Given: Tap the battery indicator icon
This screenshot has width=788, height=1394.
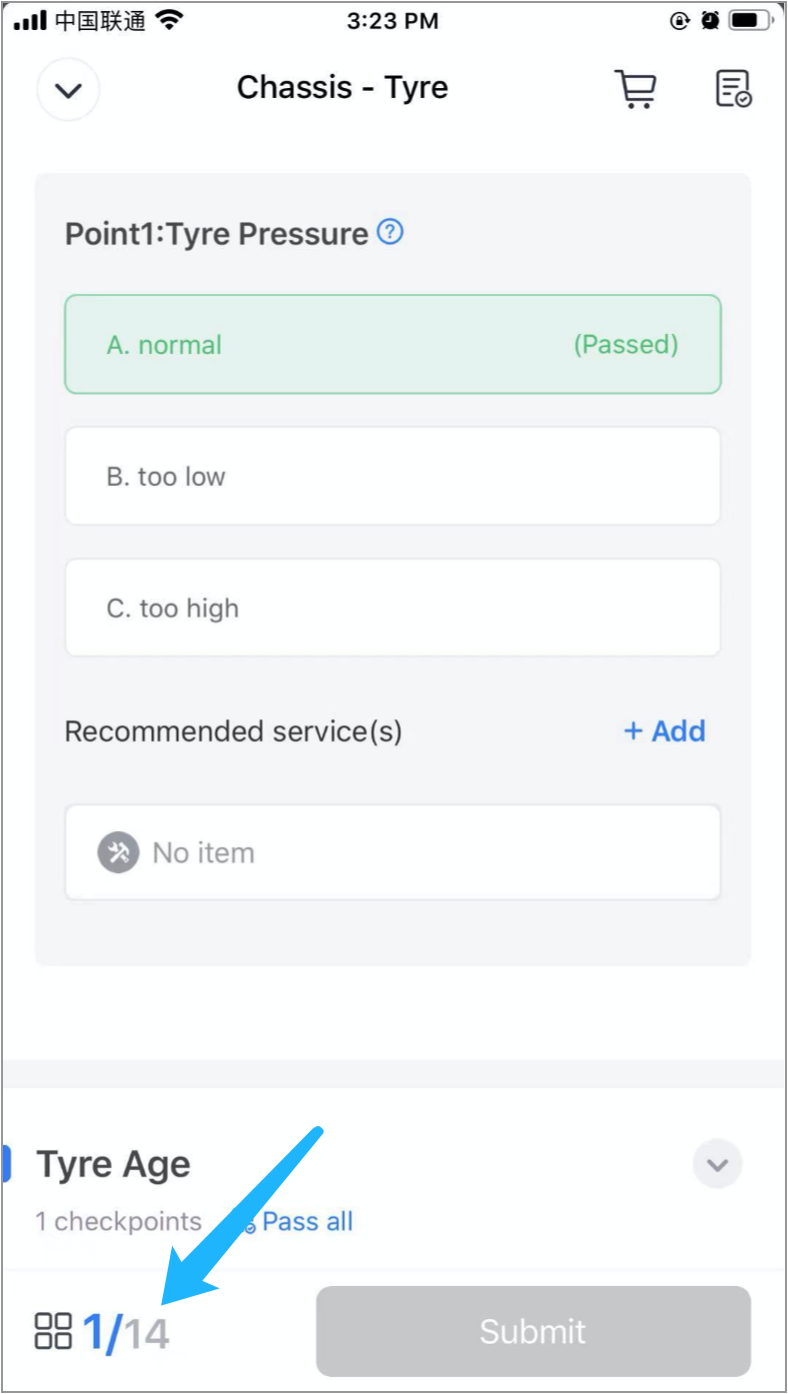Looking at the screenshot, I should click(x=750, y=21).
